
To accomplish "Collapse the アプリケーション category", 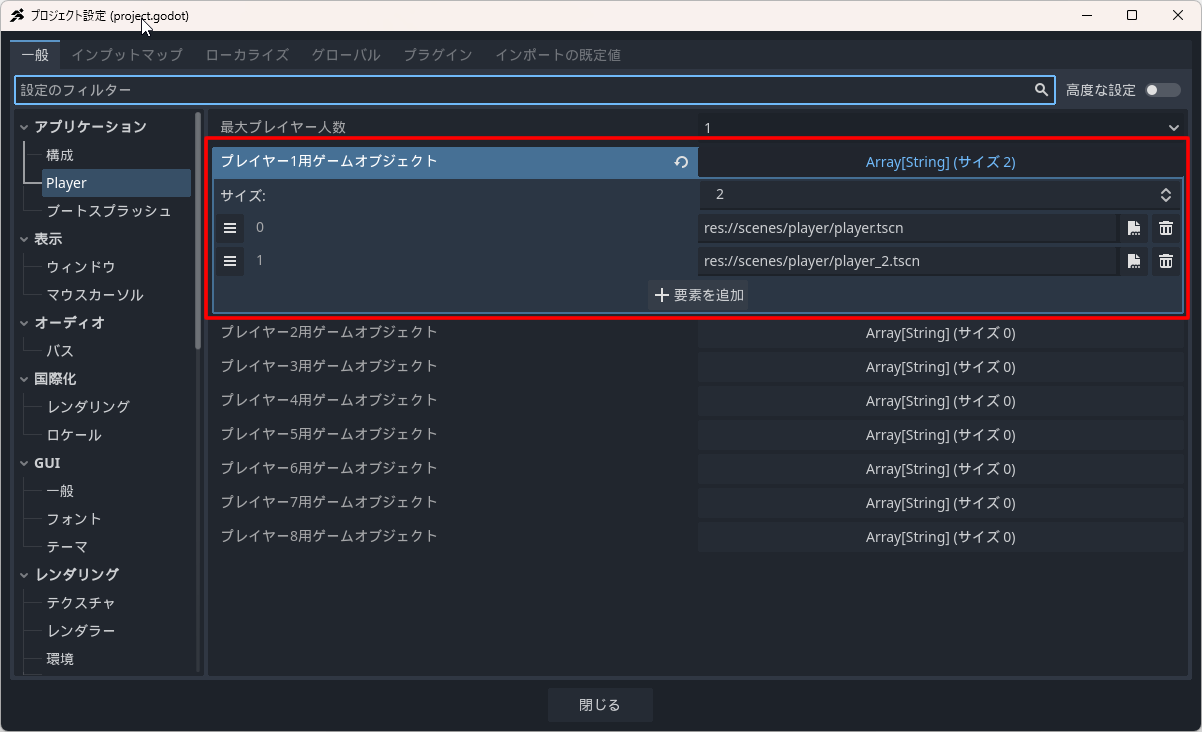I will pos(25,127).
